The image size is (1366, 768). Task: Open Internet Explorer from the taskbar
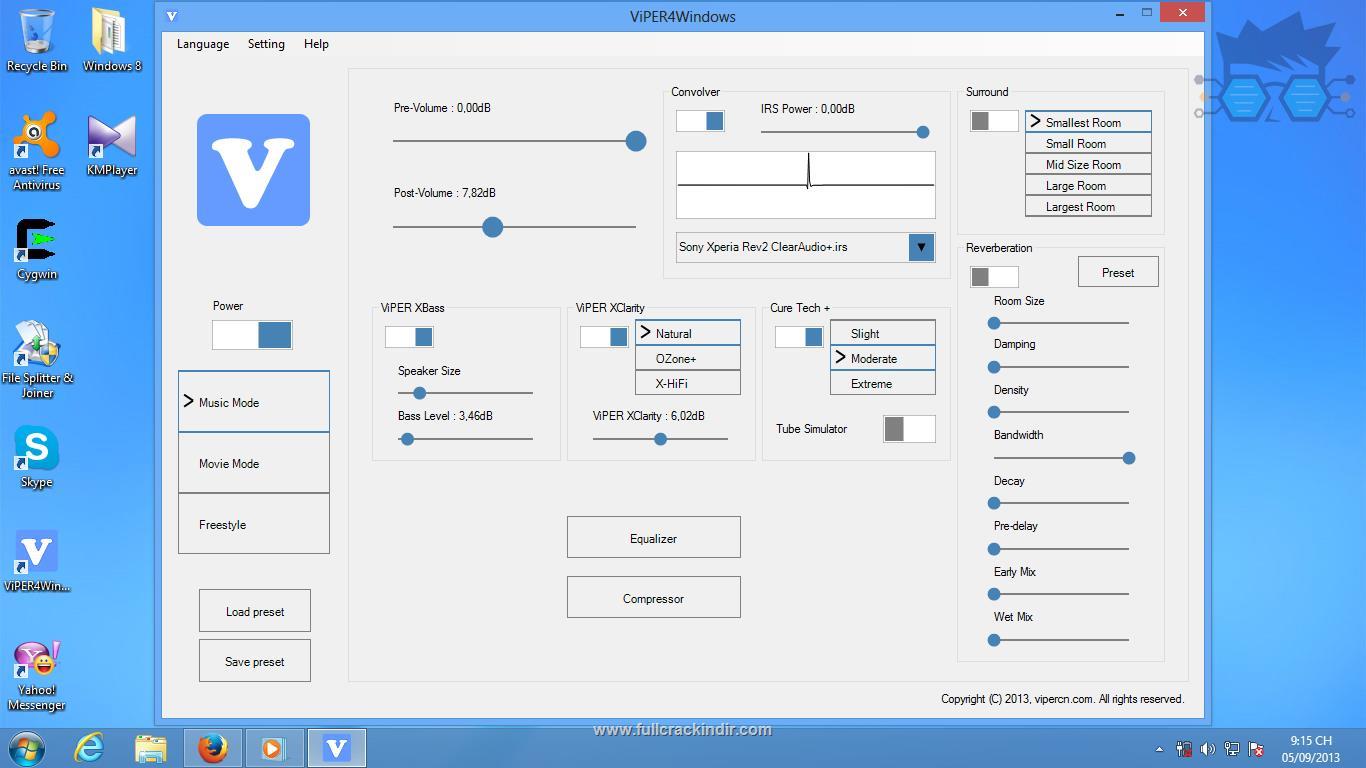(89, 748)
